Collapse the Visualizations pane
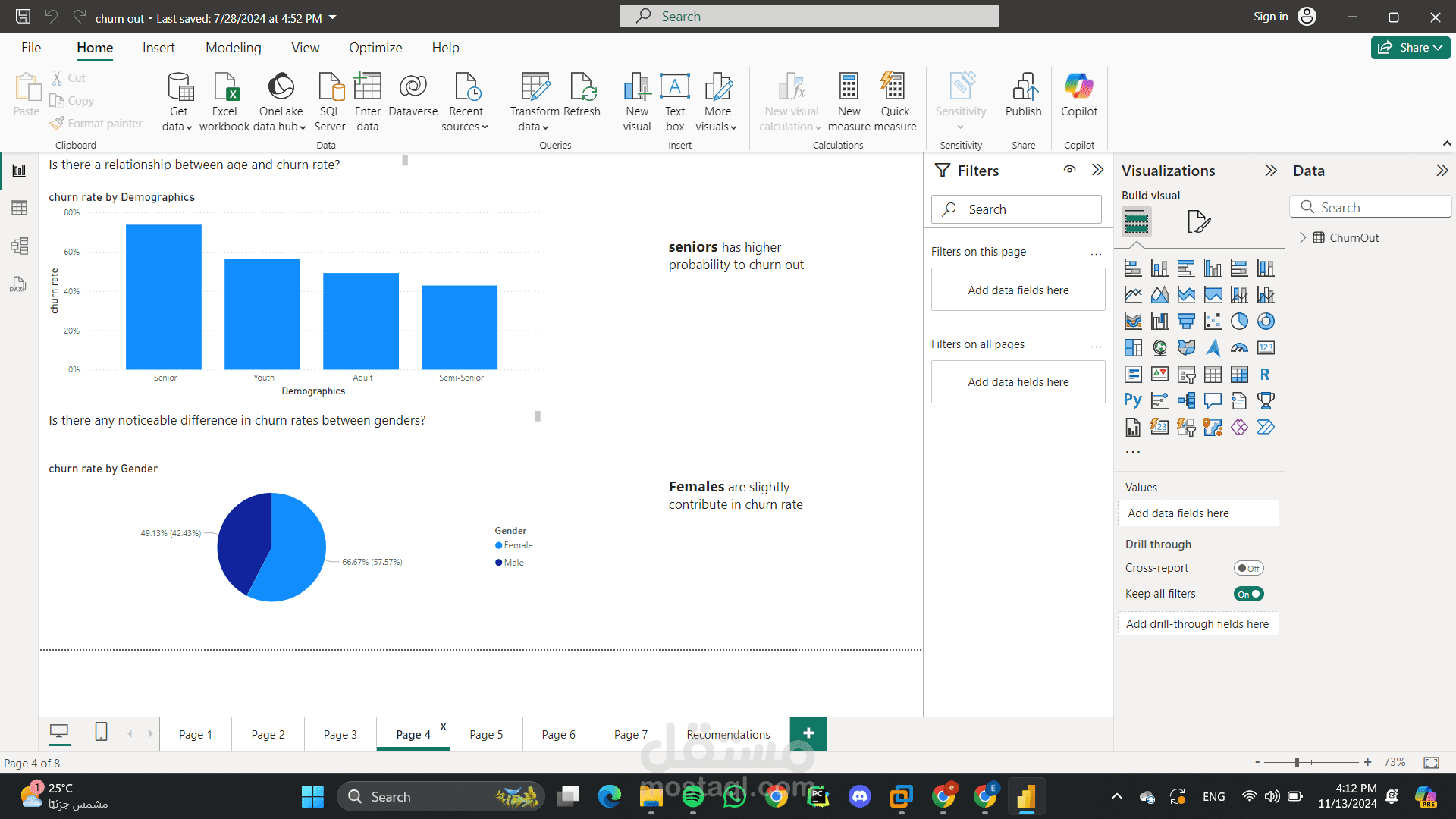Screen dimensions: 1456x819 (x=1271, y=171)
